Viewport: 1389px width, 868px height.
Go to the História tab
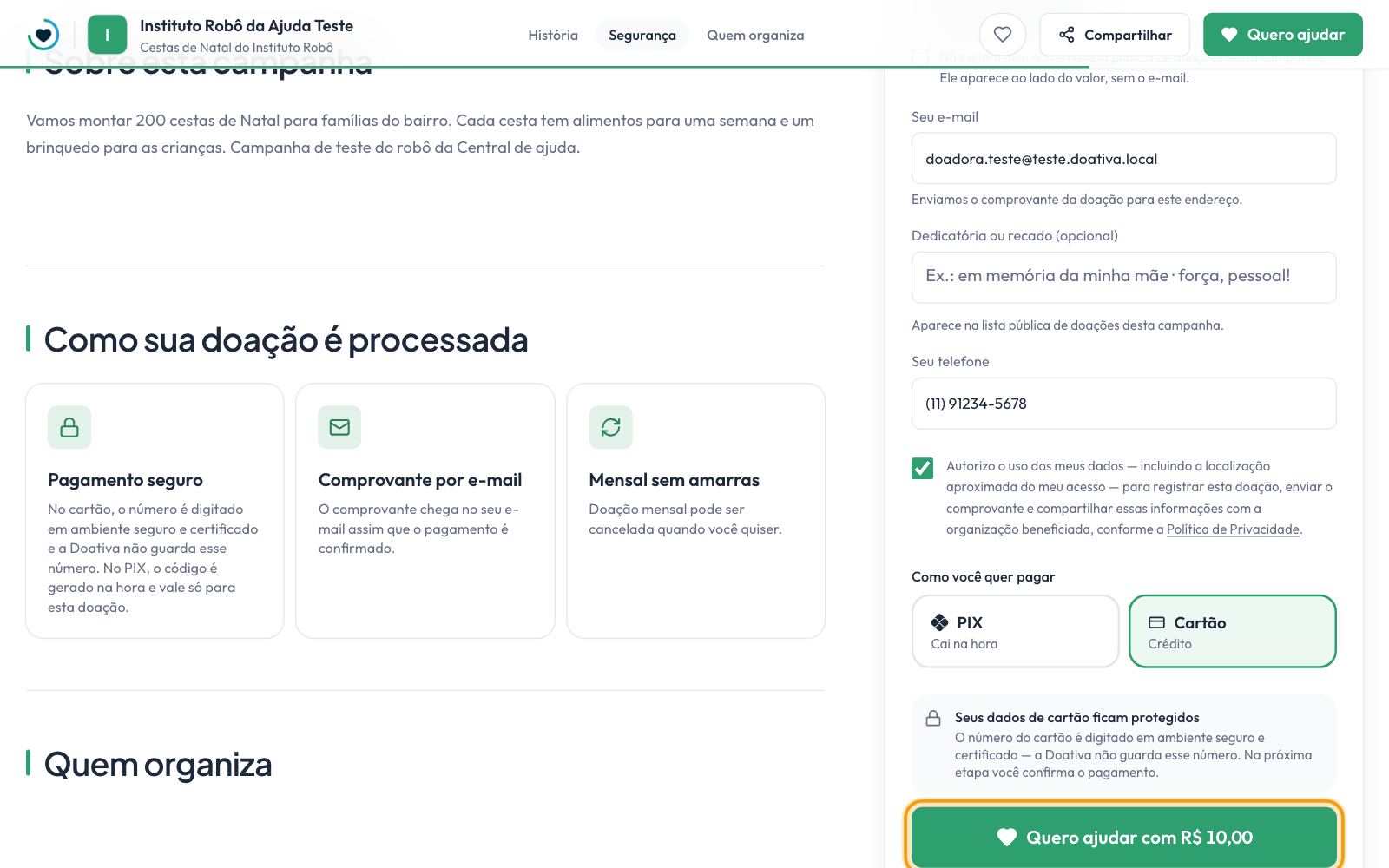click(553, 35)
